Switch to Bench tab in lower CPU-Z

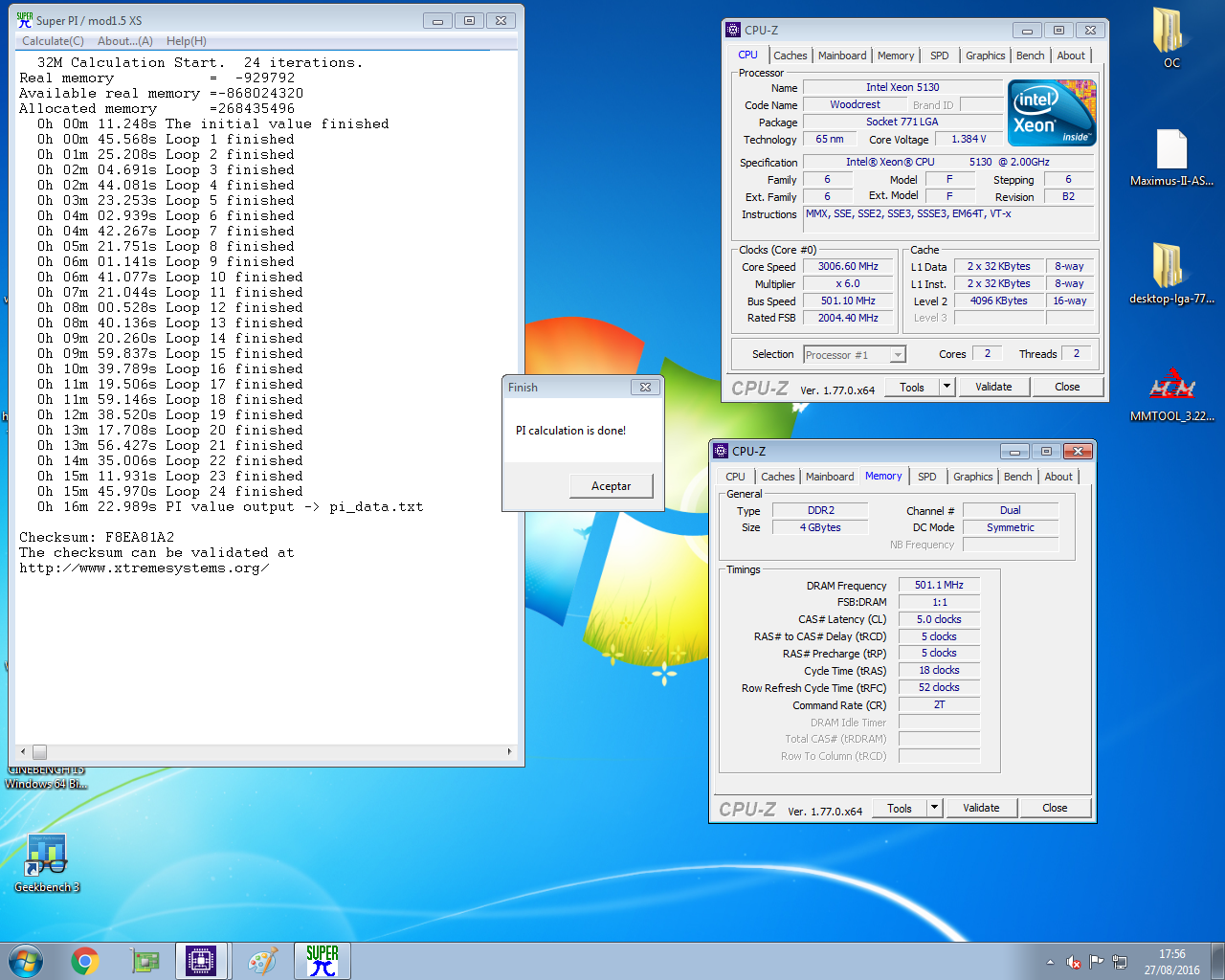[1017, 477]
